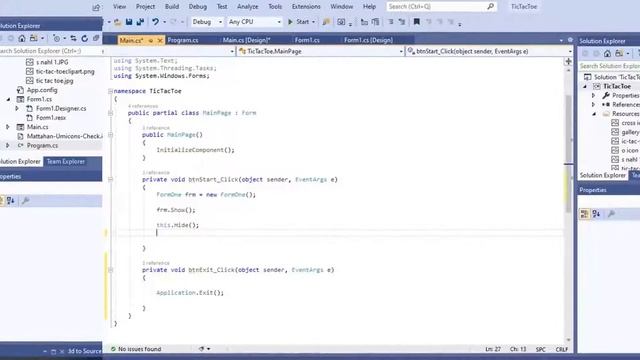Select Form1.resx in Solution Explorer
Viewport: 640px width, 360px height.
pyautogui.click(x=51, y=118)
